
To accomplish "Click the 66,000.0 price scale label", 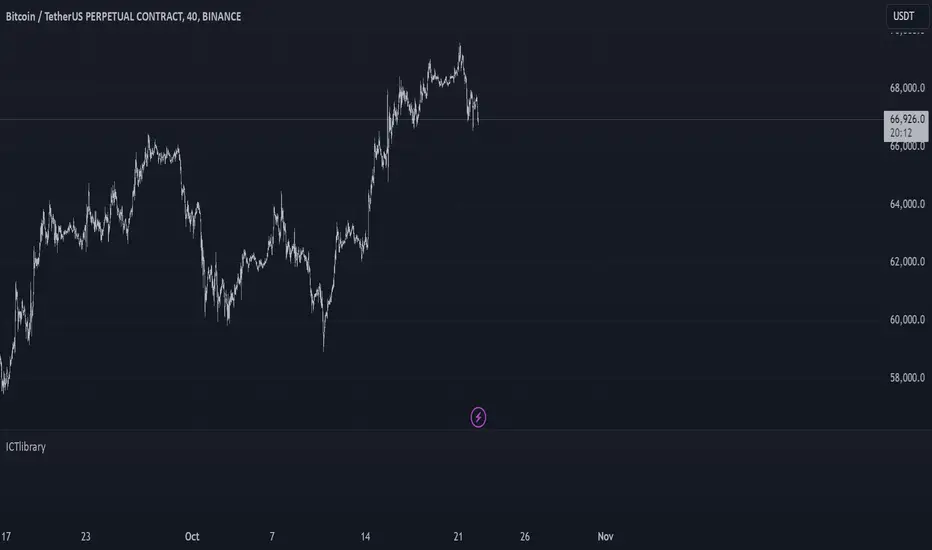I will coord(904,146).
